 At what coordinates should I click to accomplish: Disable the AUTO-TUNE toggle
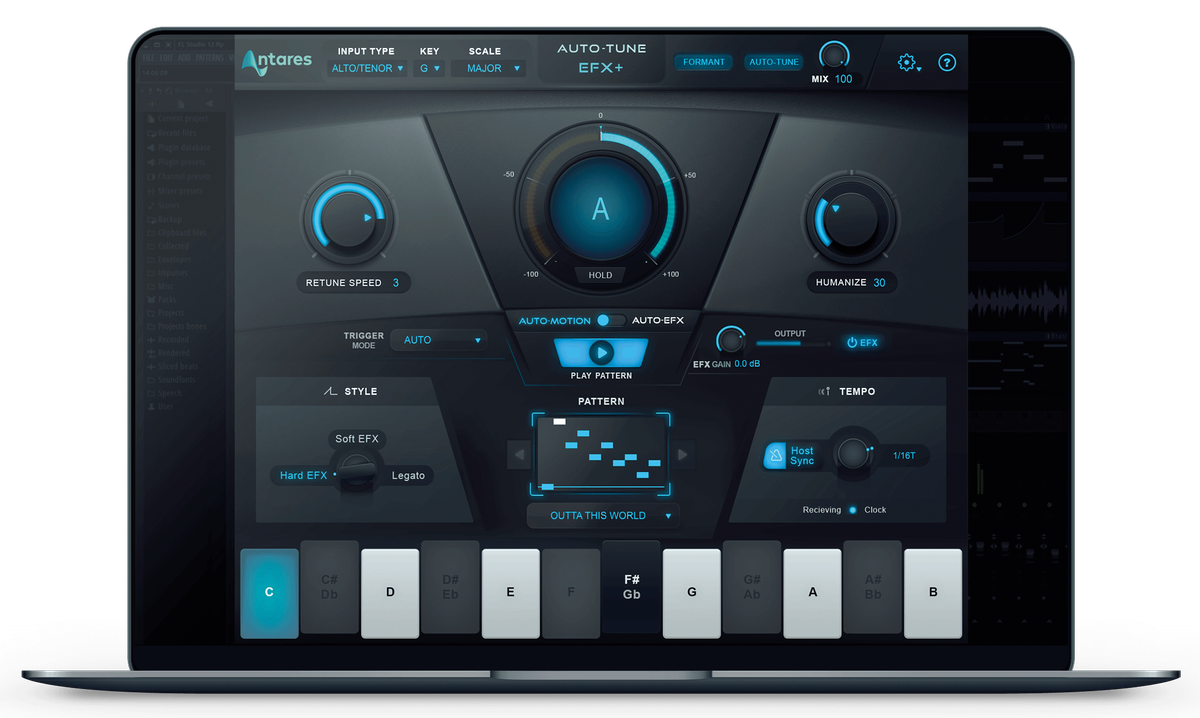pos(773,61)
